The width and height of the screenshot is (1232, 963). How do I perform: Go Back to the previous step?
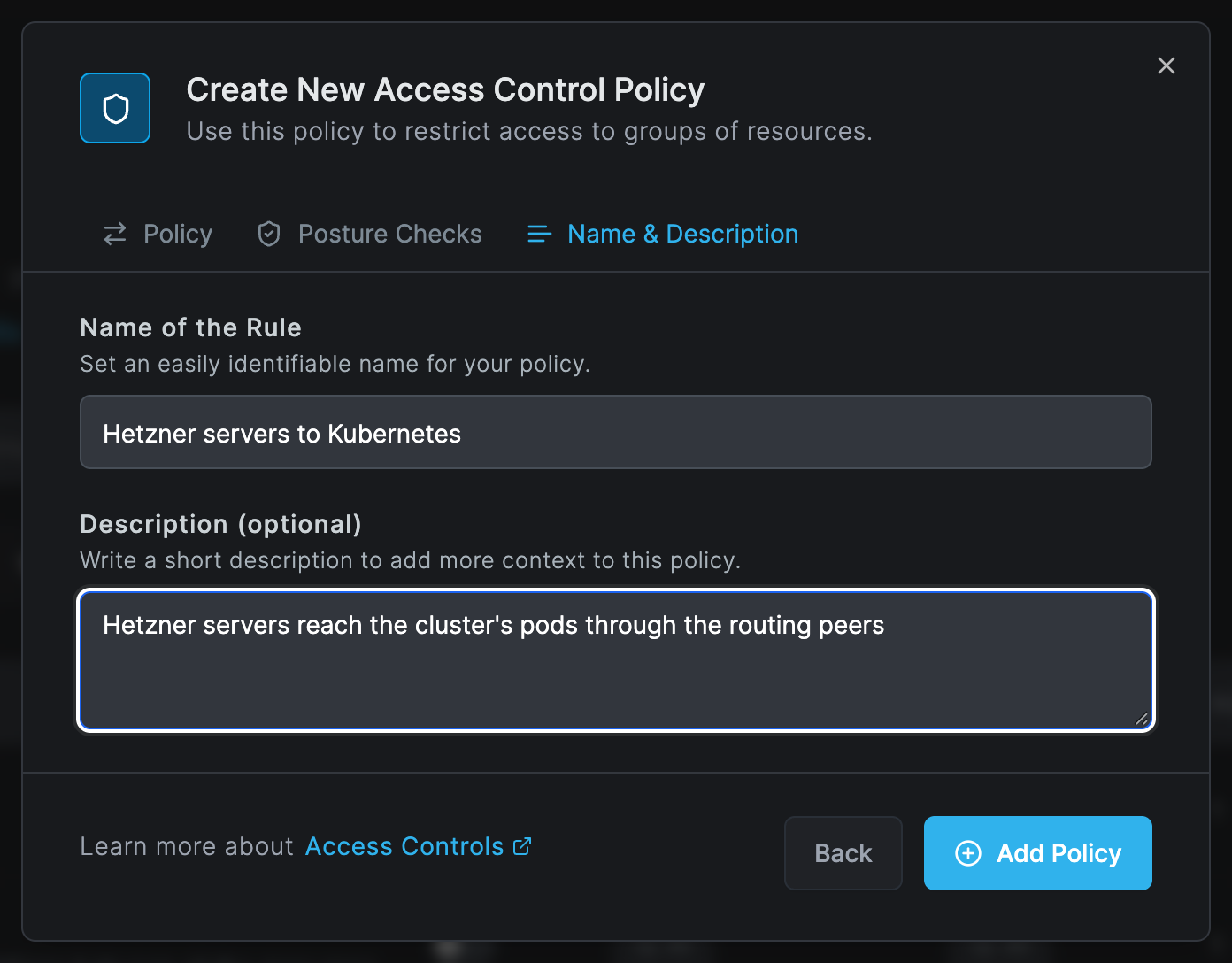[x=843, y=853]
